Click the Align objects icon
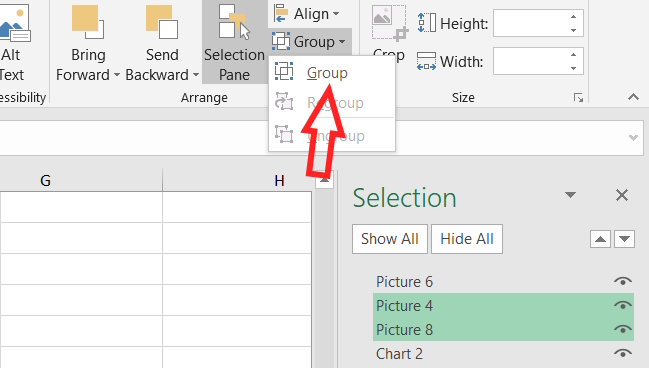 point(281,14)
